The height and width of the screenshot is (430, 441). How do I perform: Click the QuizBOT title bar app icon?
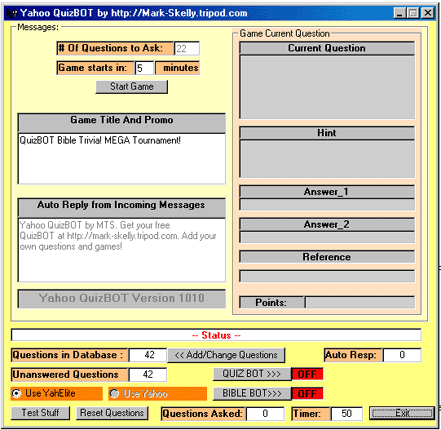12,13
